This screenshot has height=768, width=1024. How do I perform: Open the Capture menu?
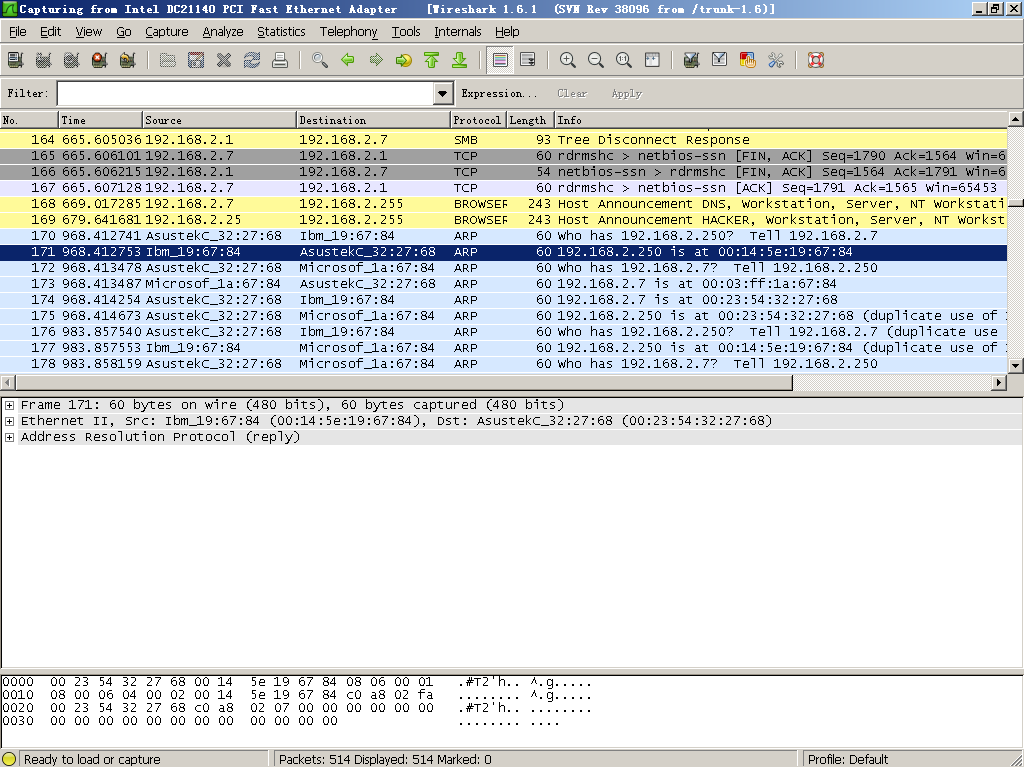pyautogui.click(x=167, y=31)
